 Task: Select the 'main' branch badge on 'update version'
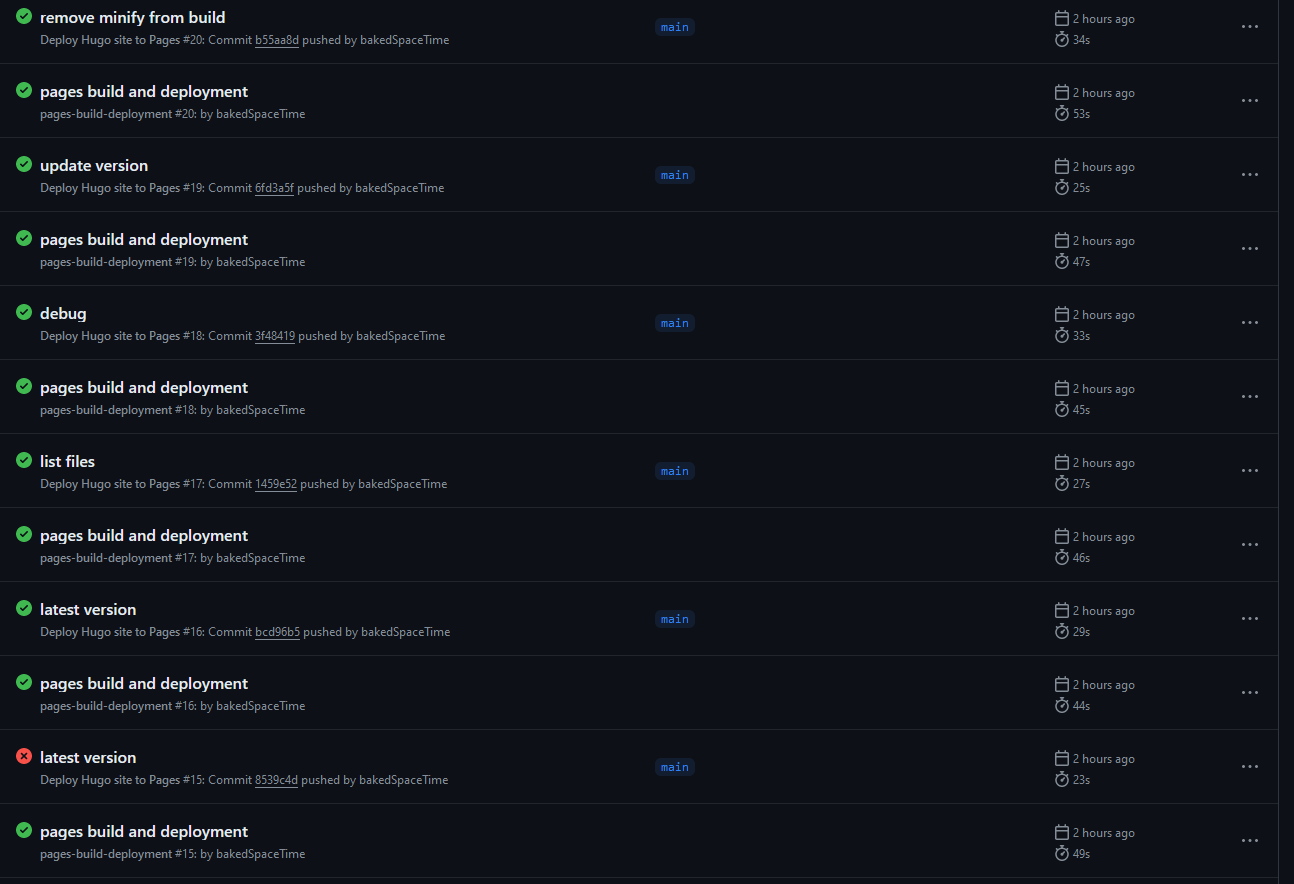point(674,174)
